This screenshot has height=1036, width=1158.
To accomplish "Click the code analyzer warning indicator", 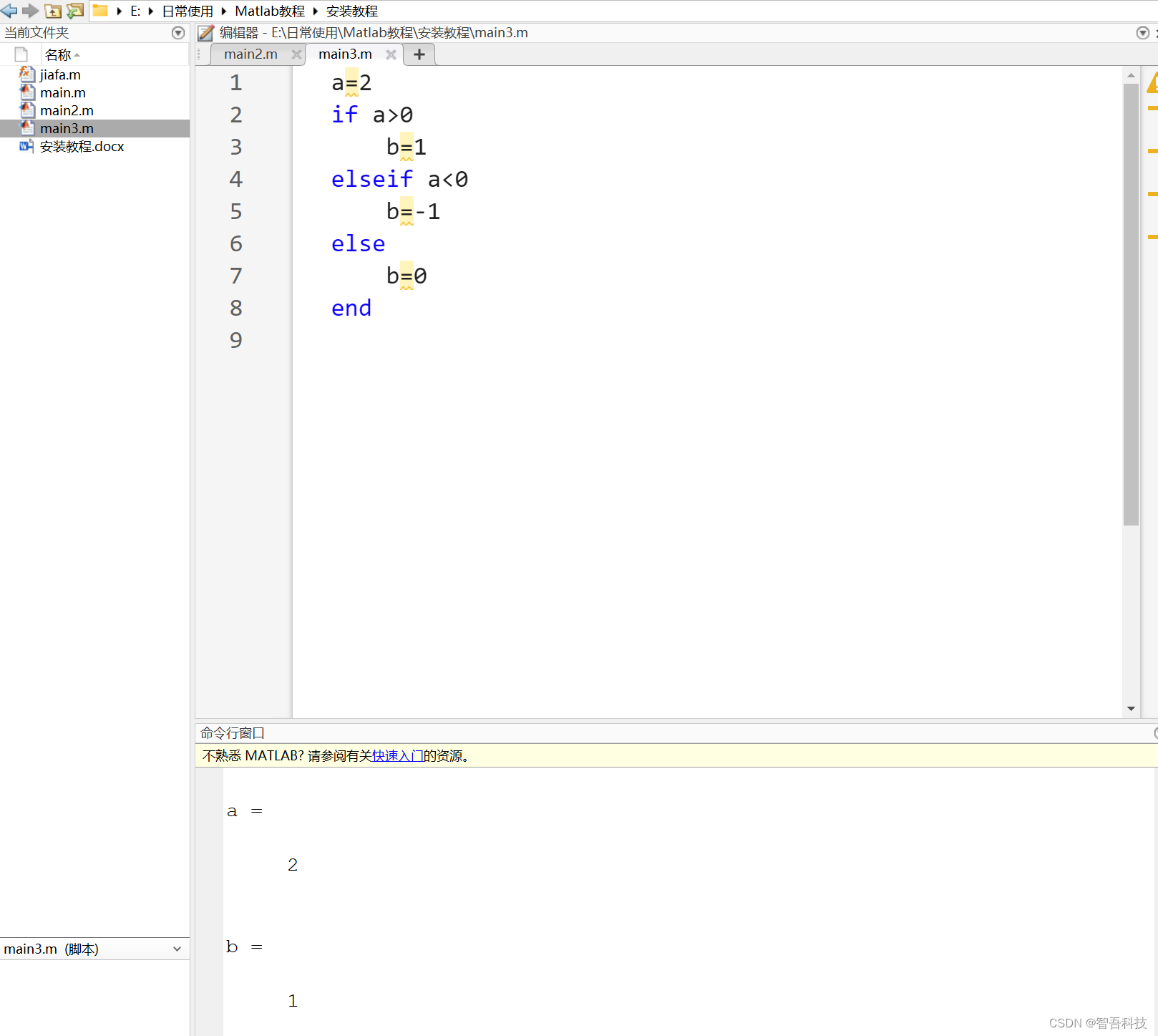I will (1153, 84).
